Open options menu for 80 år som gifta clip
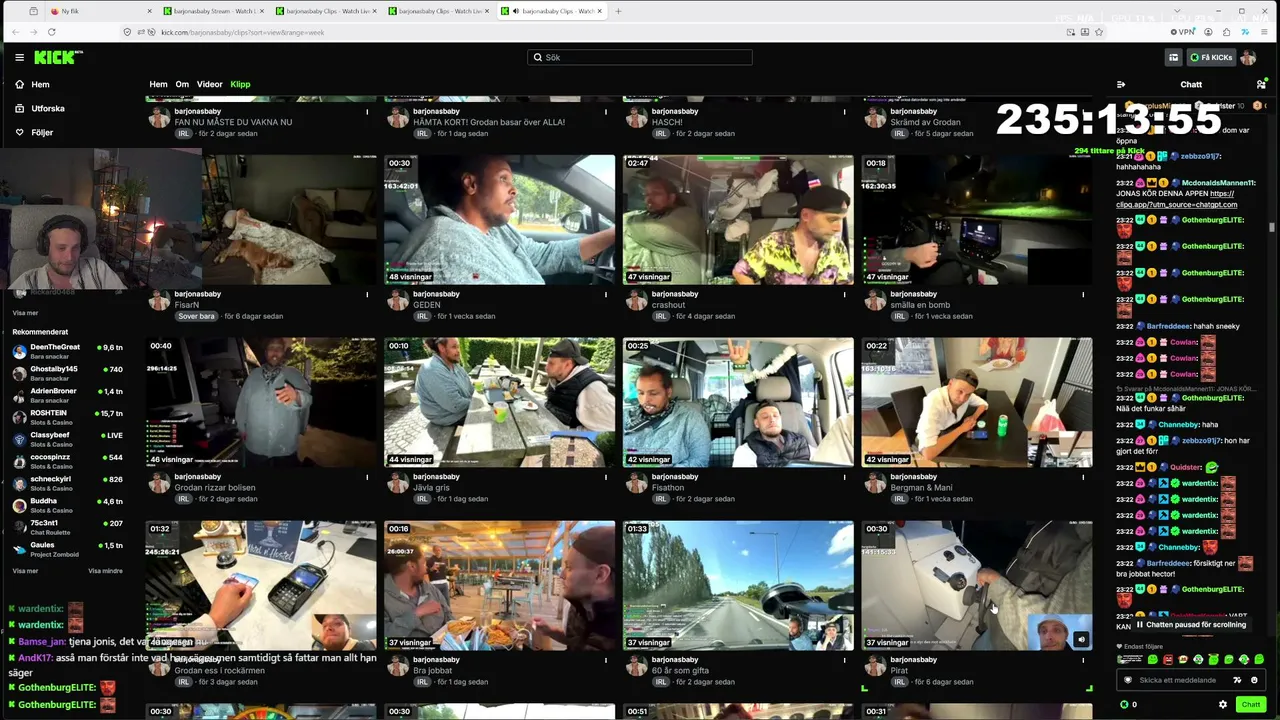The width and height of the screenshot is (1280, 720). tap(844, 660)
